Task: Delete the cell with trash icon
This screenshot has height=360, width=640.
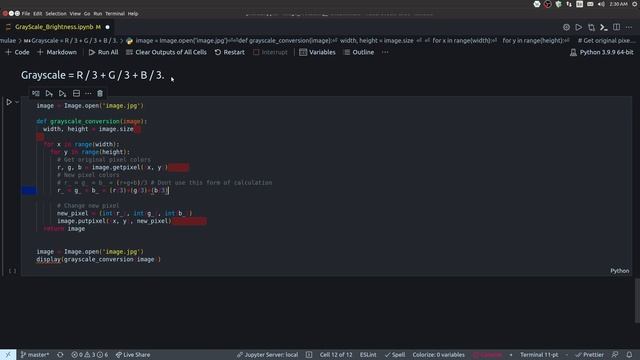Action: click(100, 93)
